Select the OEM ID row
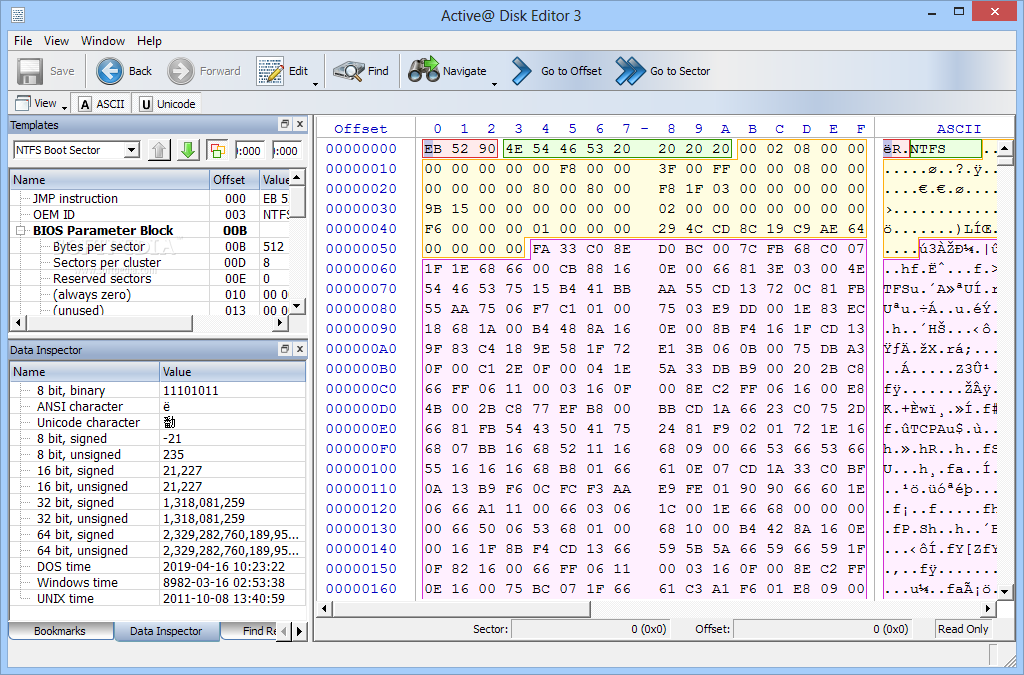Image resolution: width=1024 pixels, height=675 pixels. (x=152, y=214)
